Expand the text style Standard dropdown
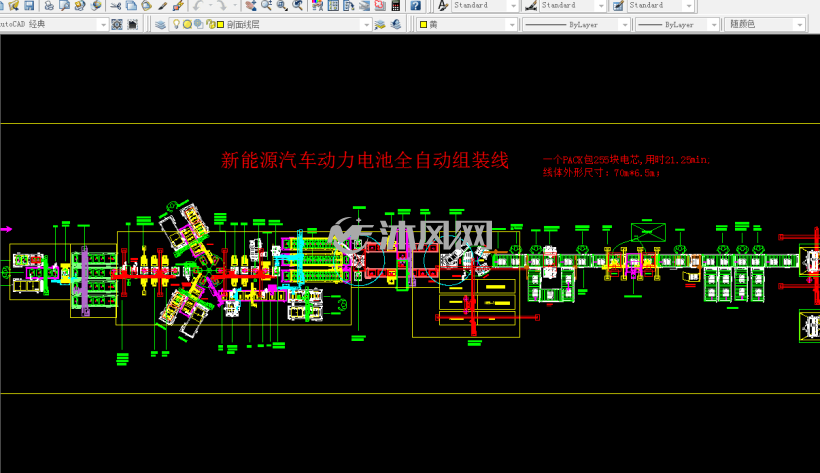The width and height of the screenshot is (820, 473). [514, 6]
